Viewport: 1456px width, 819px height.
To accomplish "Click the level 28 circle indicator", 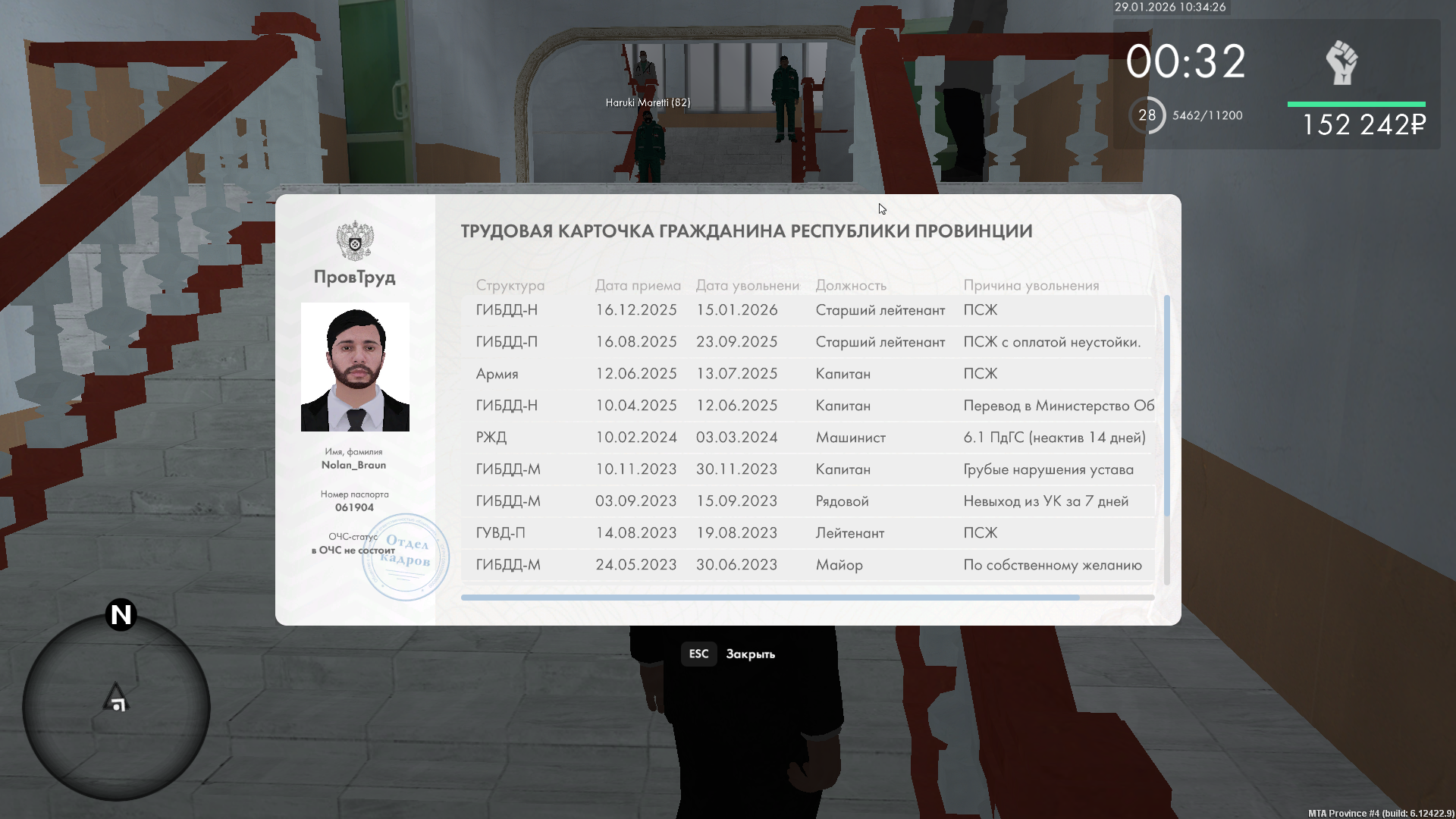I will pos(1147,115).
